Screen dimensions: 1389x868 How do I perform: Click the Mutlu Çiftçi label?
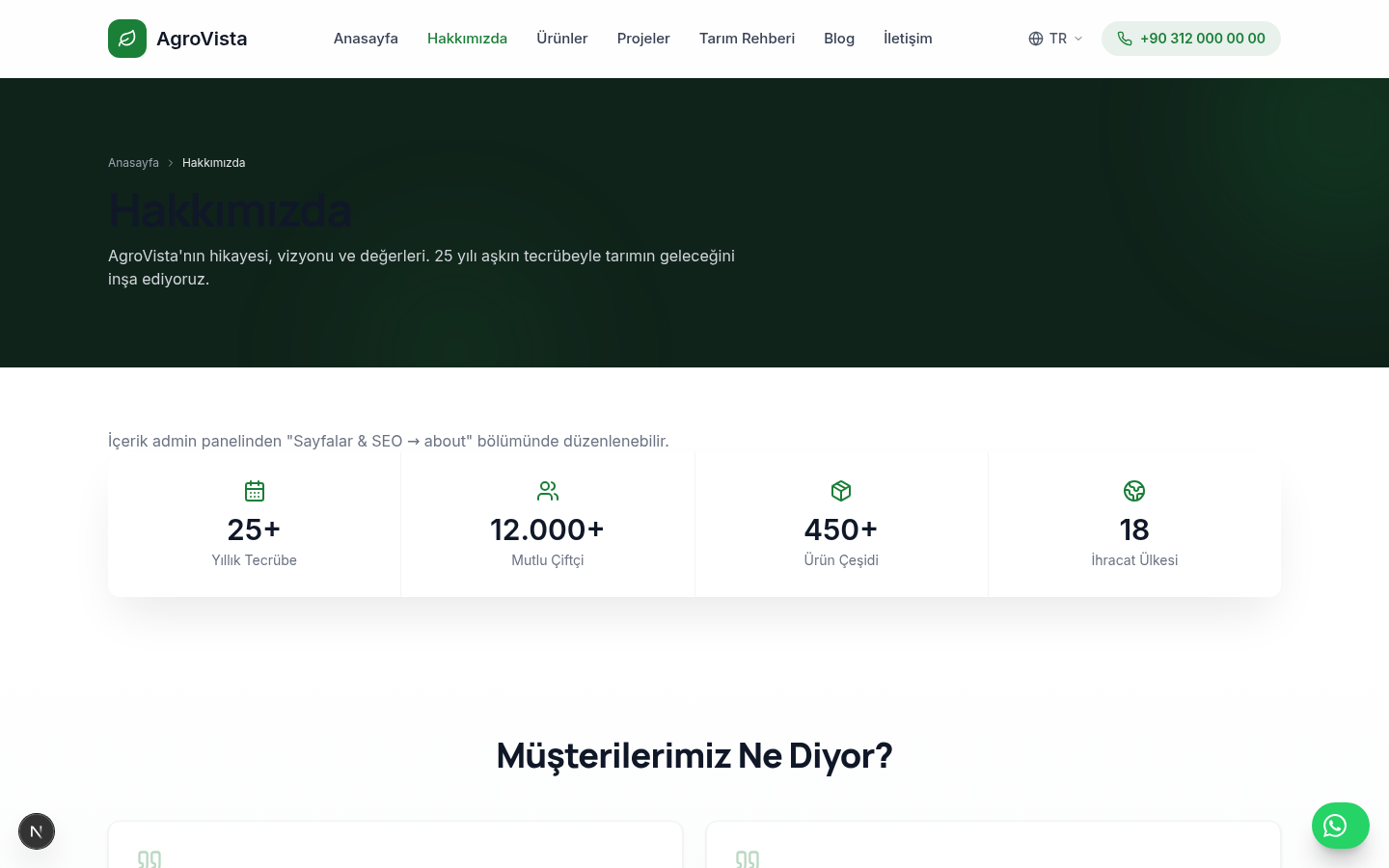pyautogui.click(x=548, y=560)
